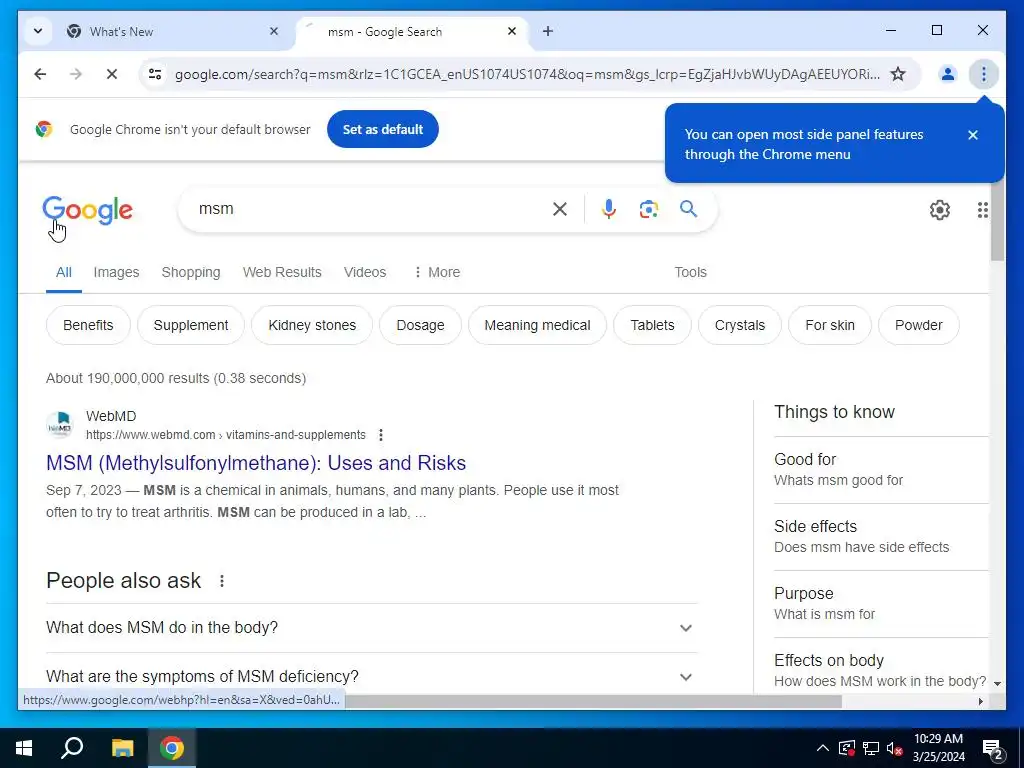Click the horizontal scrollbar right arrow
The image size is (1024, 768).
pyautogui.click(x=980, y=701)
